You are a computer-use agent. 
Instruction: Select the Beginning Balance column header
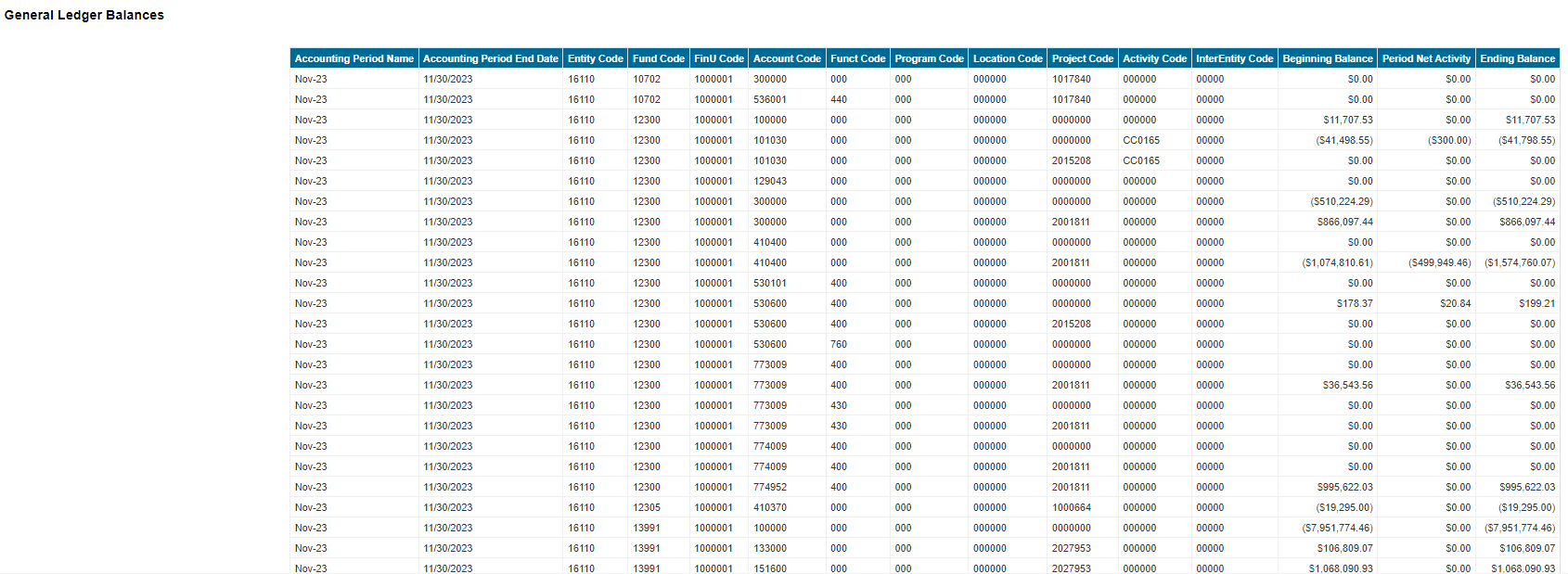[x=1327, y=58]
